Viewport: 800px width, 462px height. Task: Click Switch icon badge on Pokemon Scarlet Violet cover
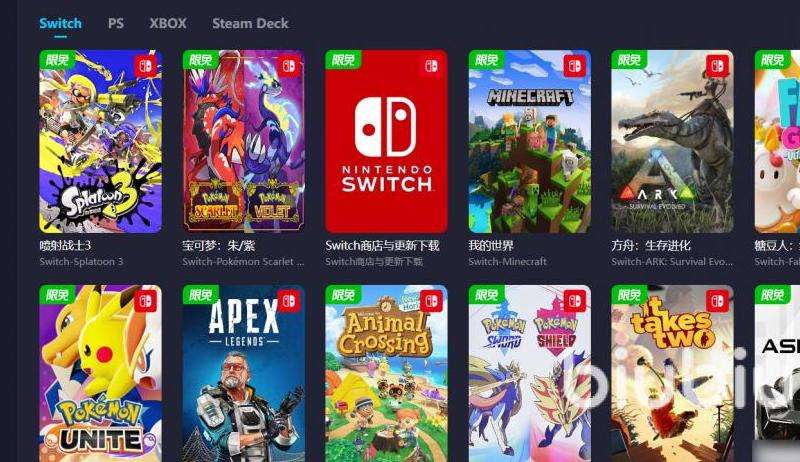289,66
